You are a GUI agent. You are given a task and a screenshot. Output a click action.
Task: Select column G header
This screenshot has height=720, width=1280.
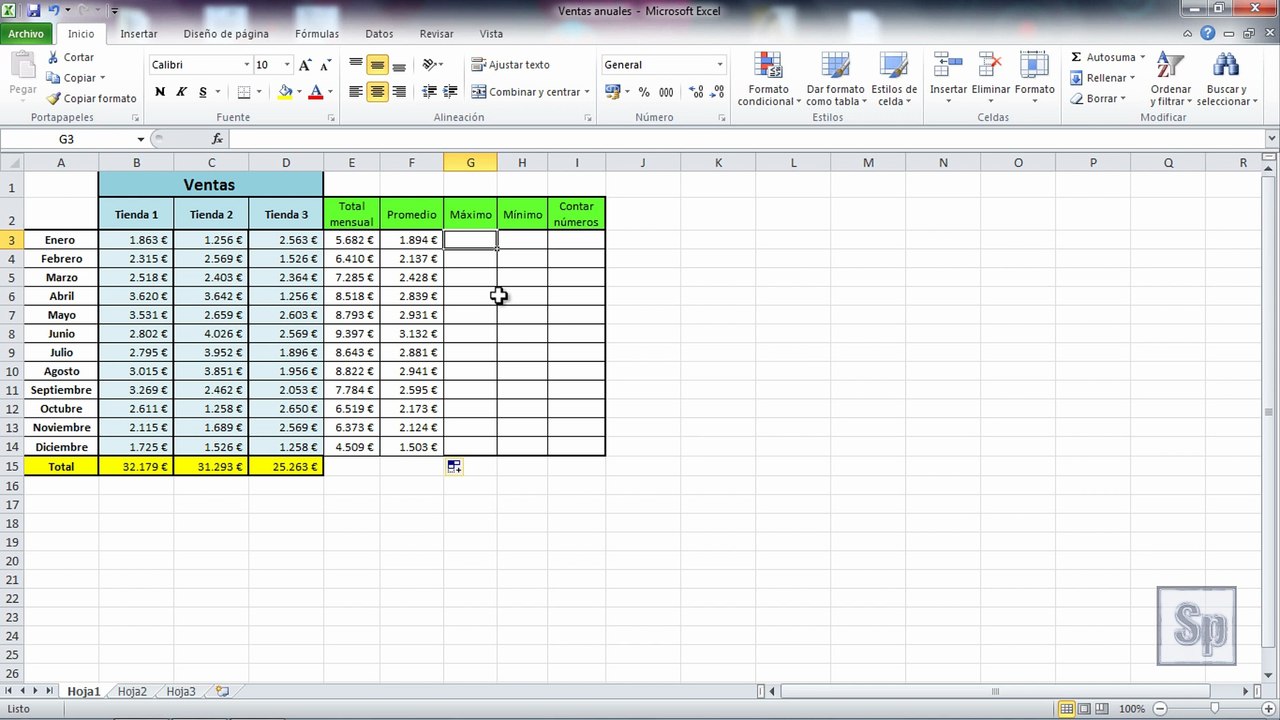470,163
